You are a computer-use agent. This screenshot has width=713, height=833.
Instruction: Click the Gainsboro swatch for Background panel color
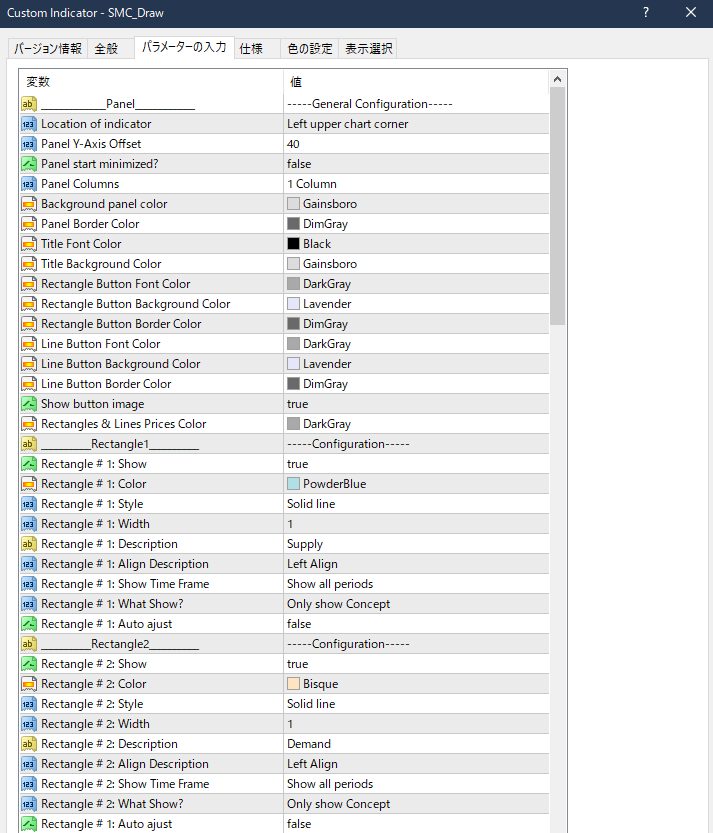tap(293, 204)
